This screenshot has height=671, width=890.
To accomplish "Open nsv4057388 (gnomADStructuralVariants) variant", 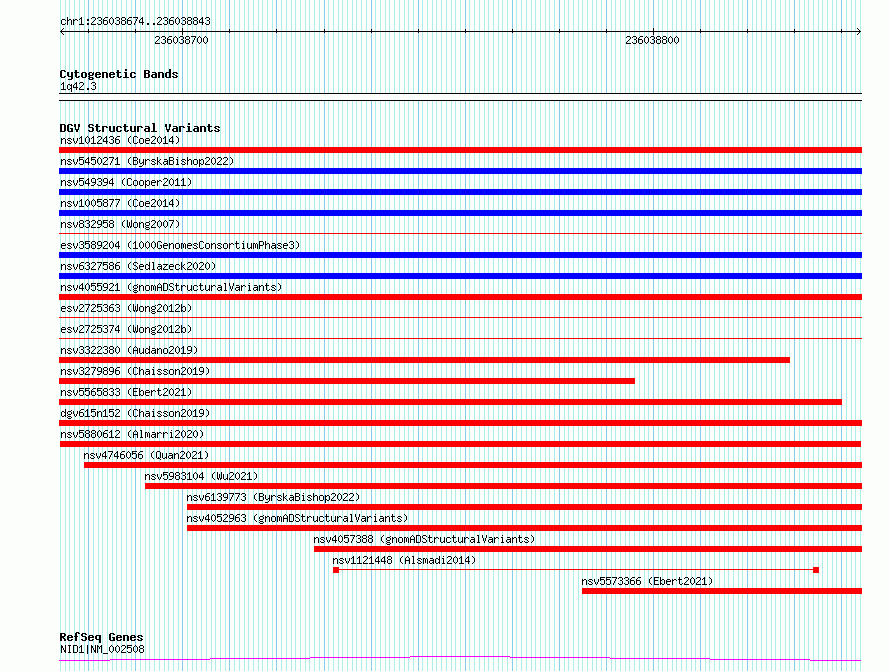I will (424, 539).
